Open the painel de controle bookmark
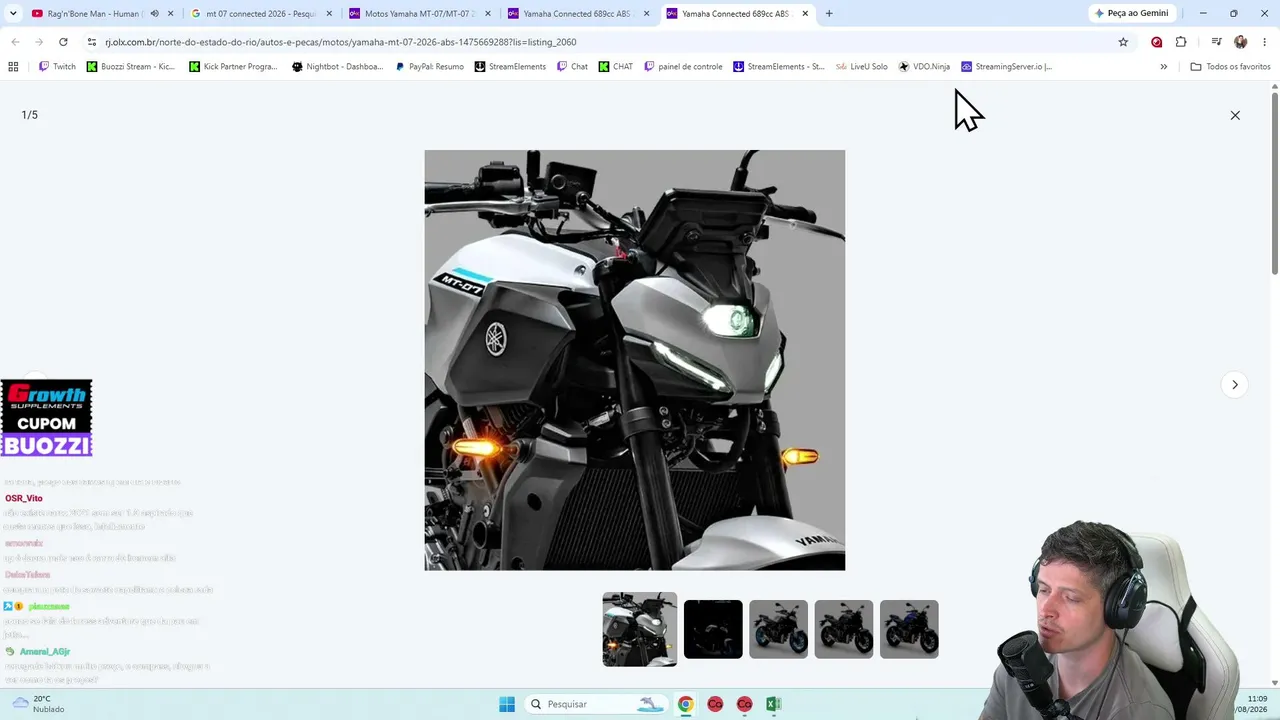This screenshot has width=1280, height=720. [683, 67]
